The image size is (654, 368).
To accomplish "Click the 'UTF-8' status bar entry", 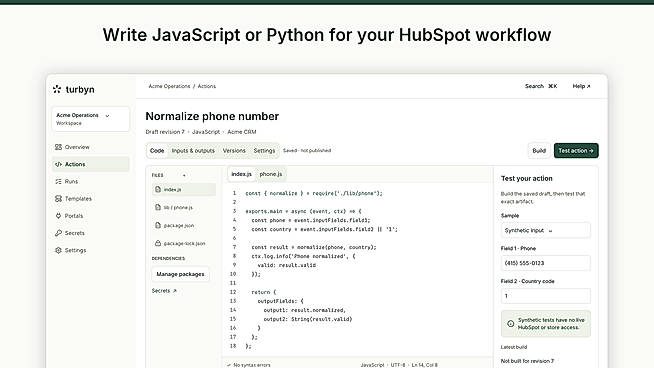I will pyautogui.click(x=397, y=365).
